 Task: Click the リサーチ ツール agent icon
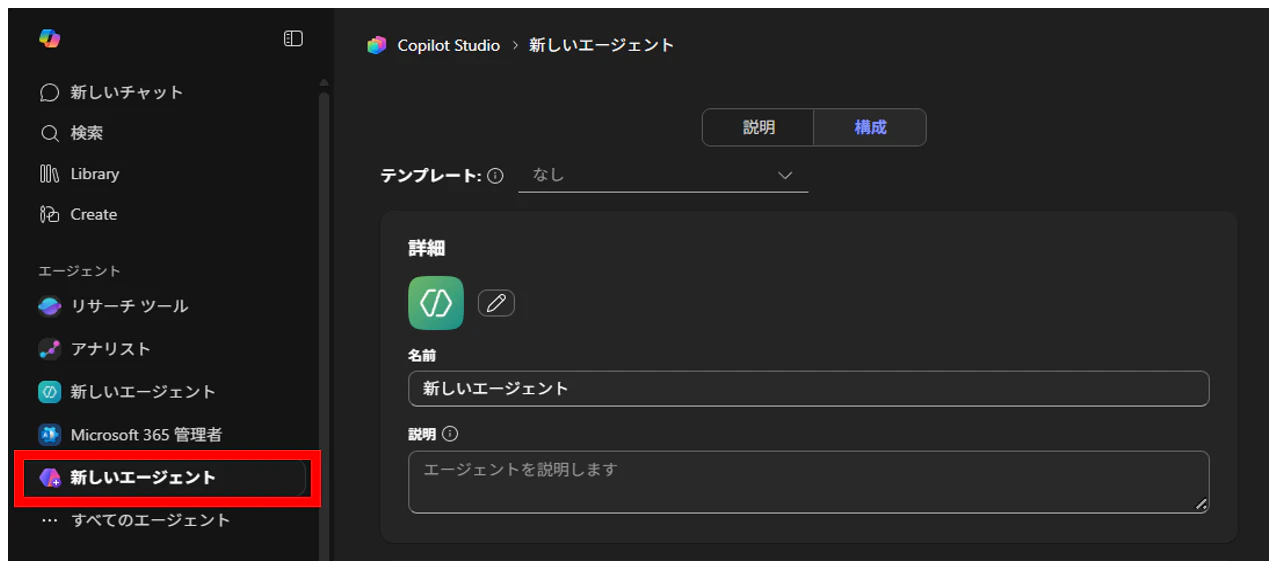(50, 306)
